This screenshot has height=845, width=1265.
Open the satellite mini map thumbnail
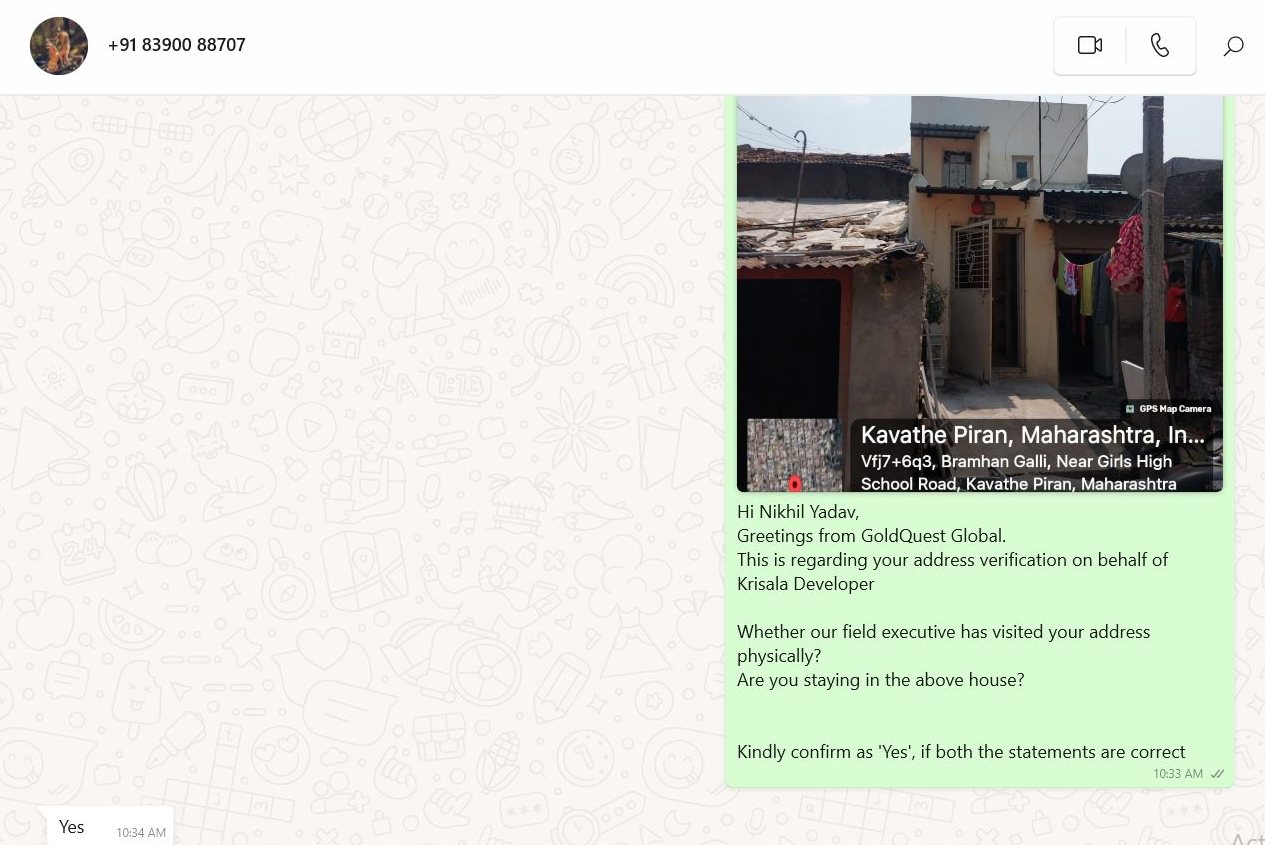tap(795, 455)
